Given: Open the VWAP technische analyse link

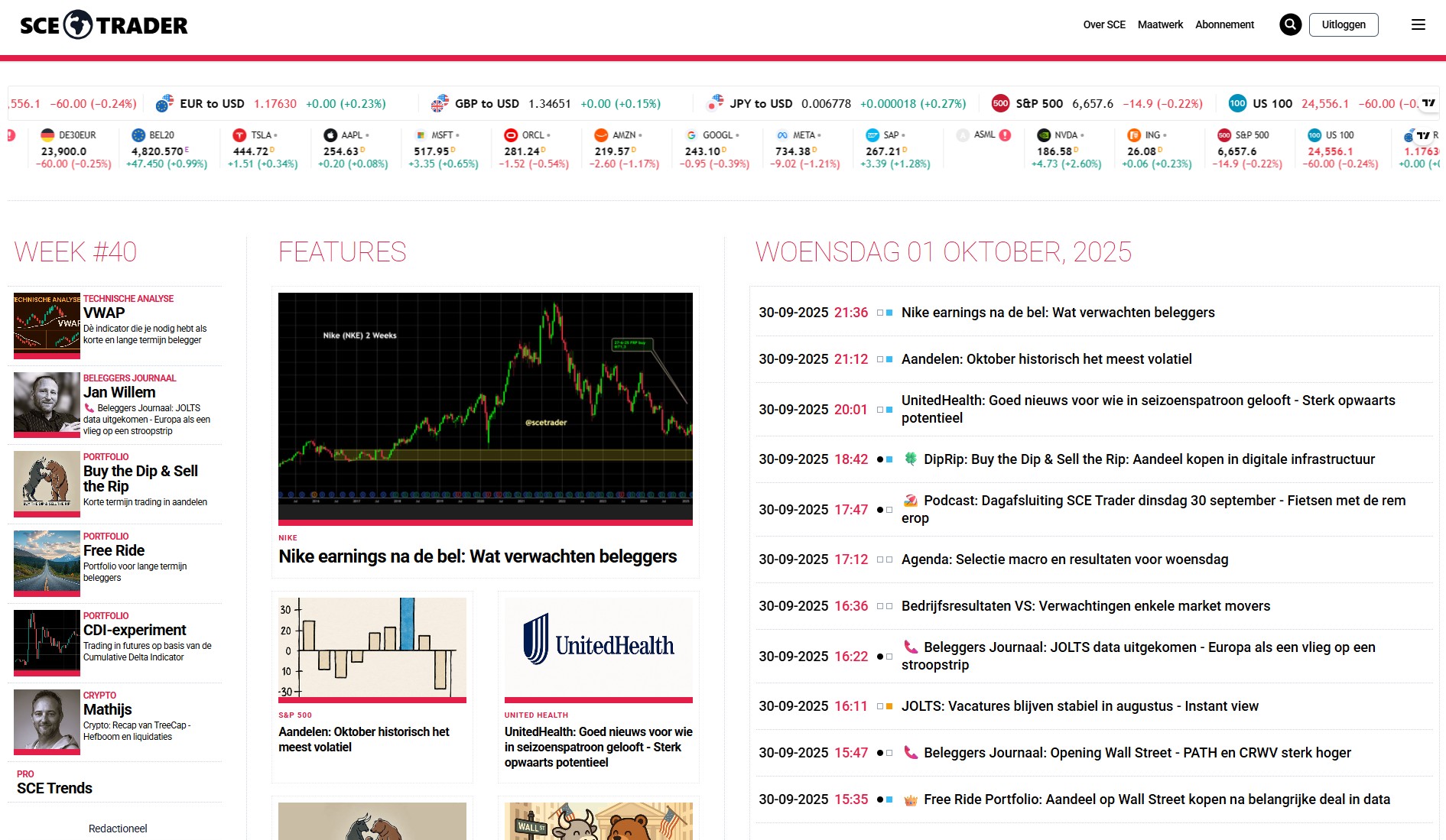Looking at the screenshot, I should pyautogui.click(x=104, y=313).
